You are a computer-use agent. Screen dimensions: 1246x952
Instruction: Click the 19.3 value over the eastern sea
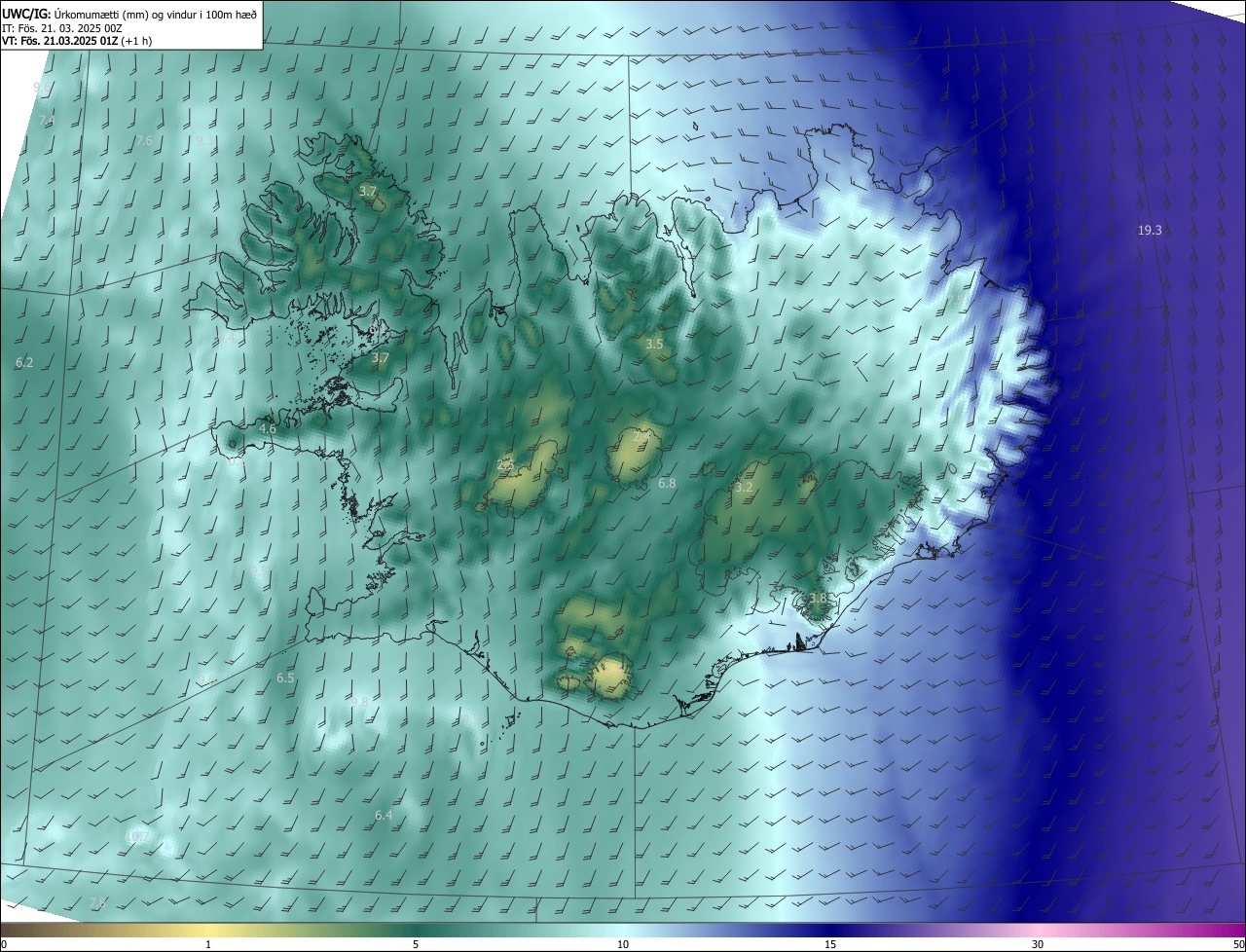point(1150,231)
